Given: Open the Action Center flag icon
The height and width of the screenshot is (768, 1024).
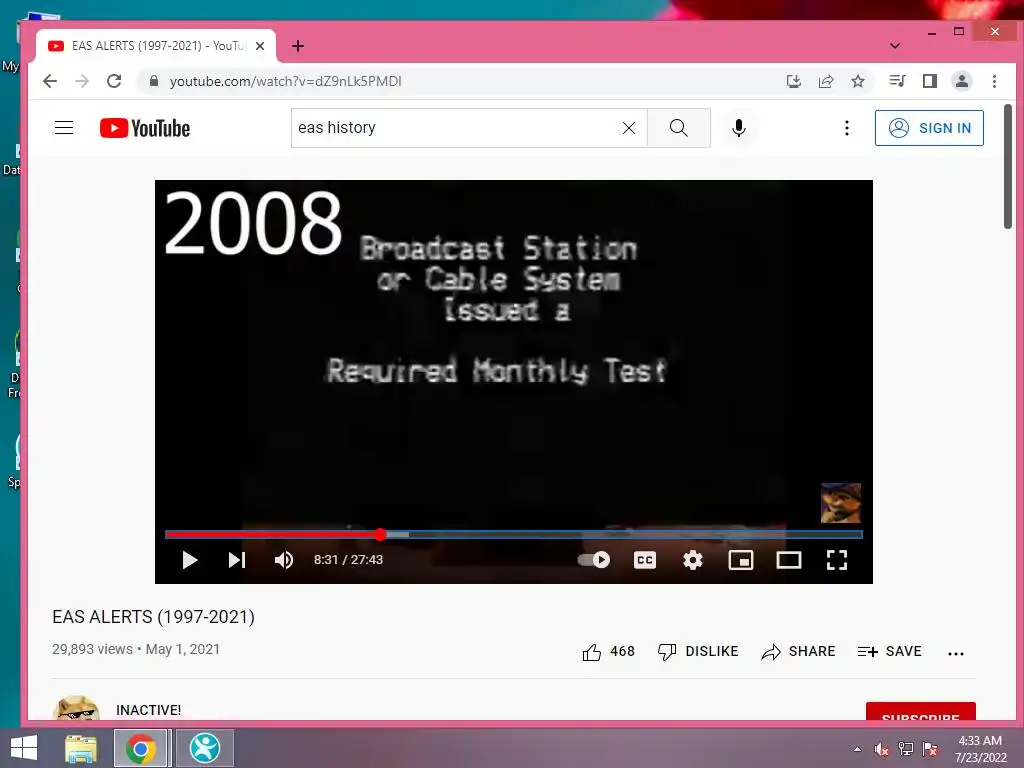Looking at the screenshot, I should pyautogui.click(x=930, y=749).
